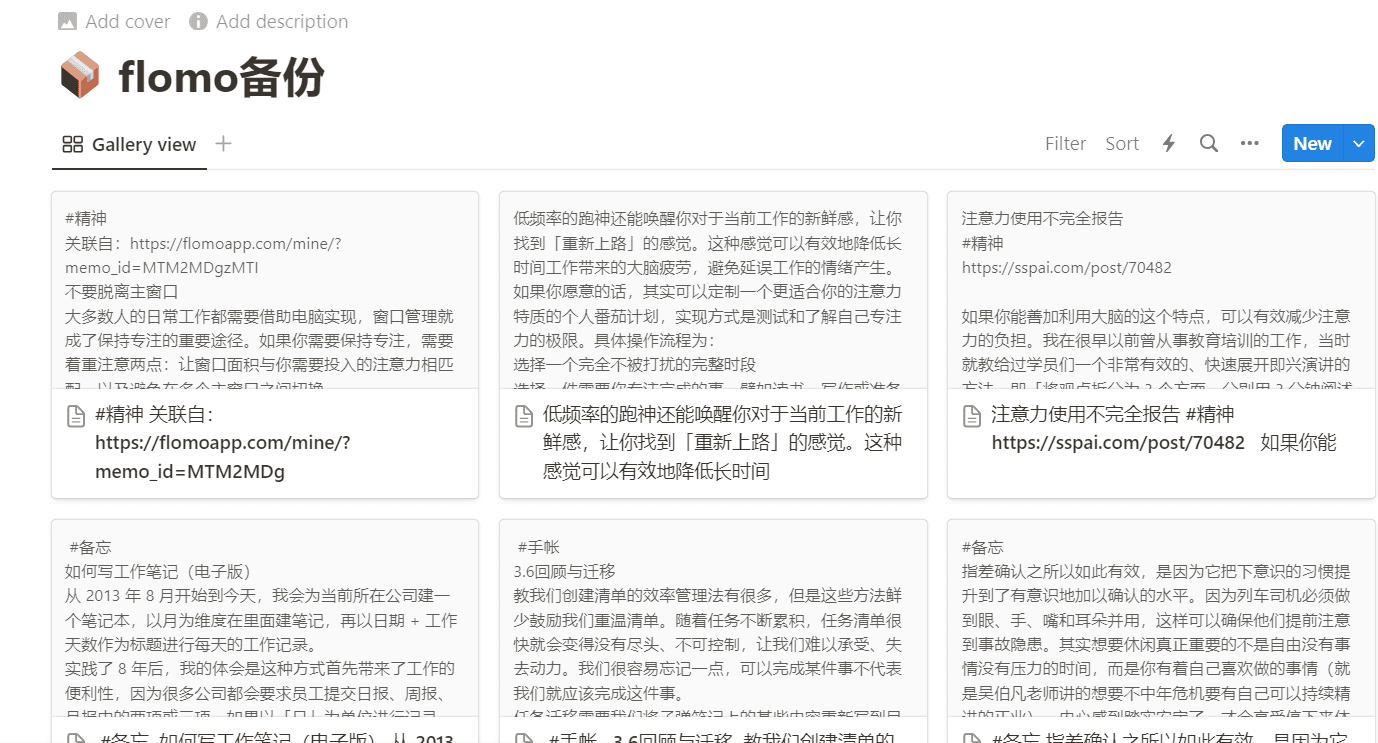Open search with magnifier icon
1378x743 pixels.
tap(1208, 144)
